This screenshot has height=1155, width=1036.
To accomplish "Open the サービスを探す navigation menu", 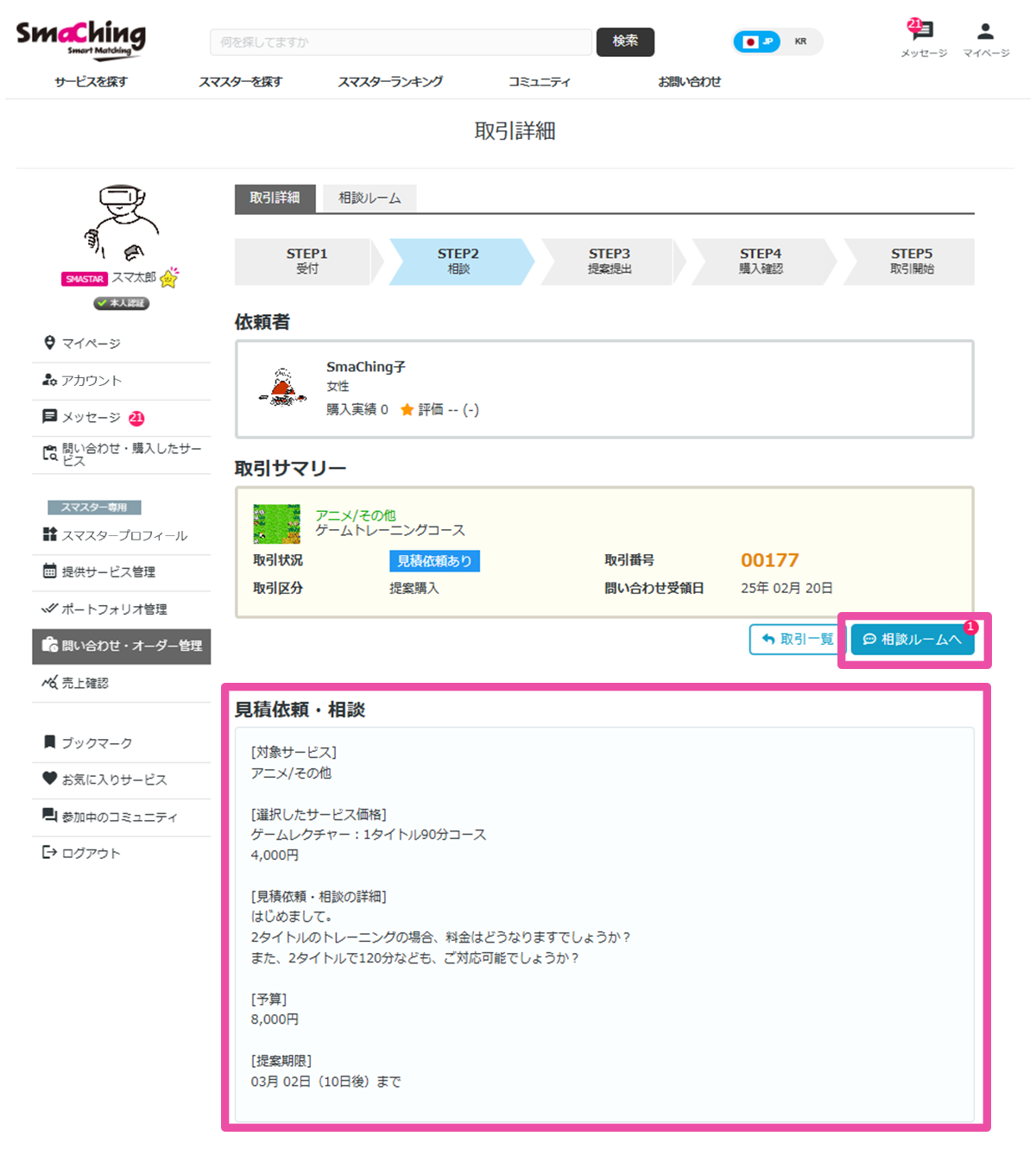I will [x=91, y=82].
